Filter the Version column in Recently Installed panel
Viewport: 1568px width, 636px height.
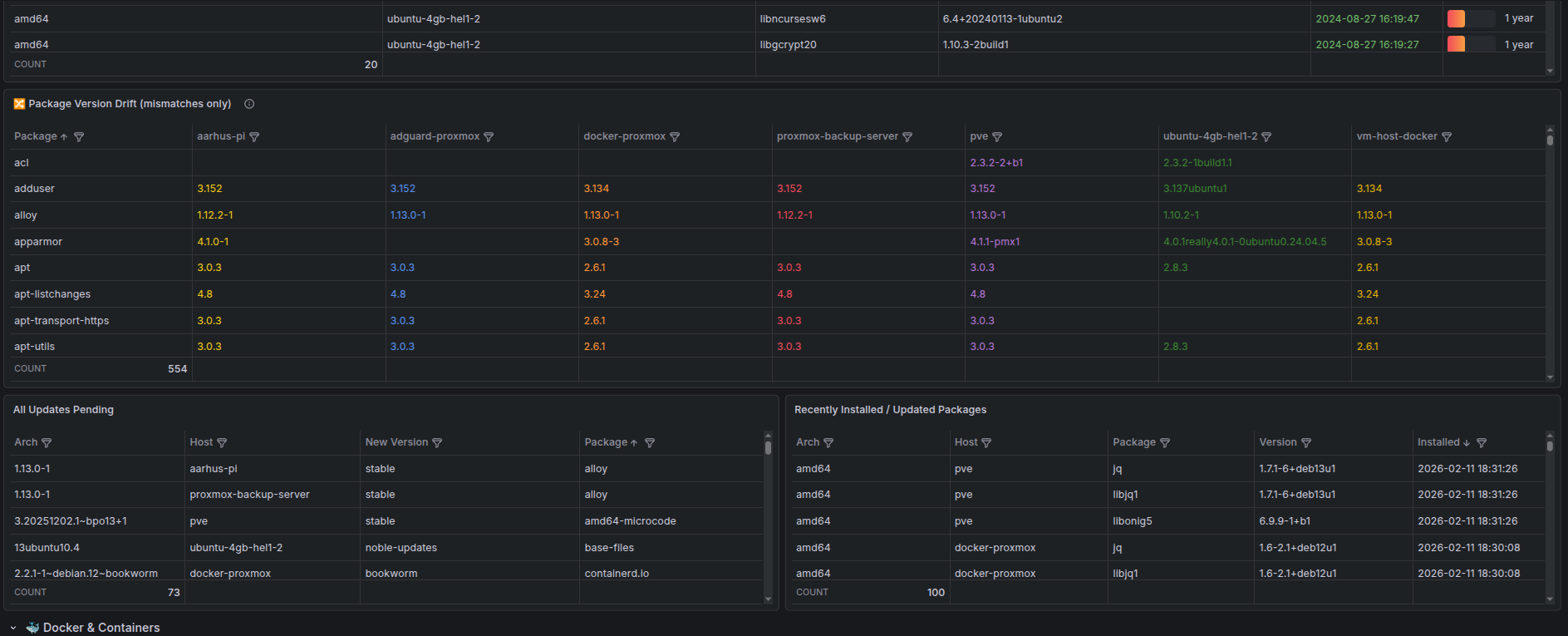point(1306,443)
